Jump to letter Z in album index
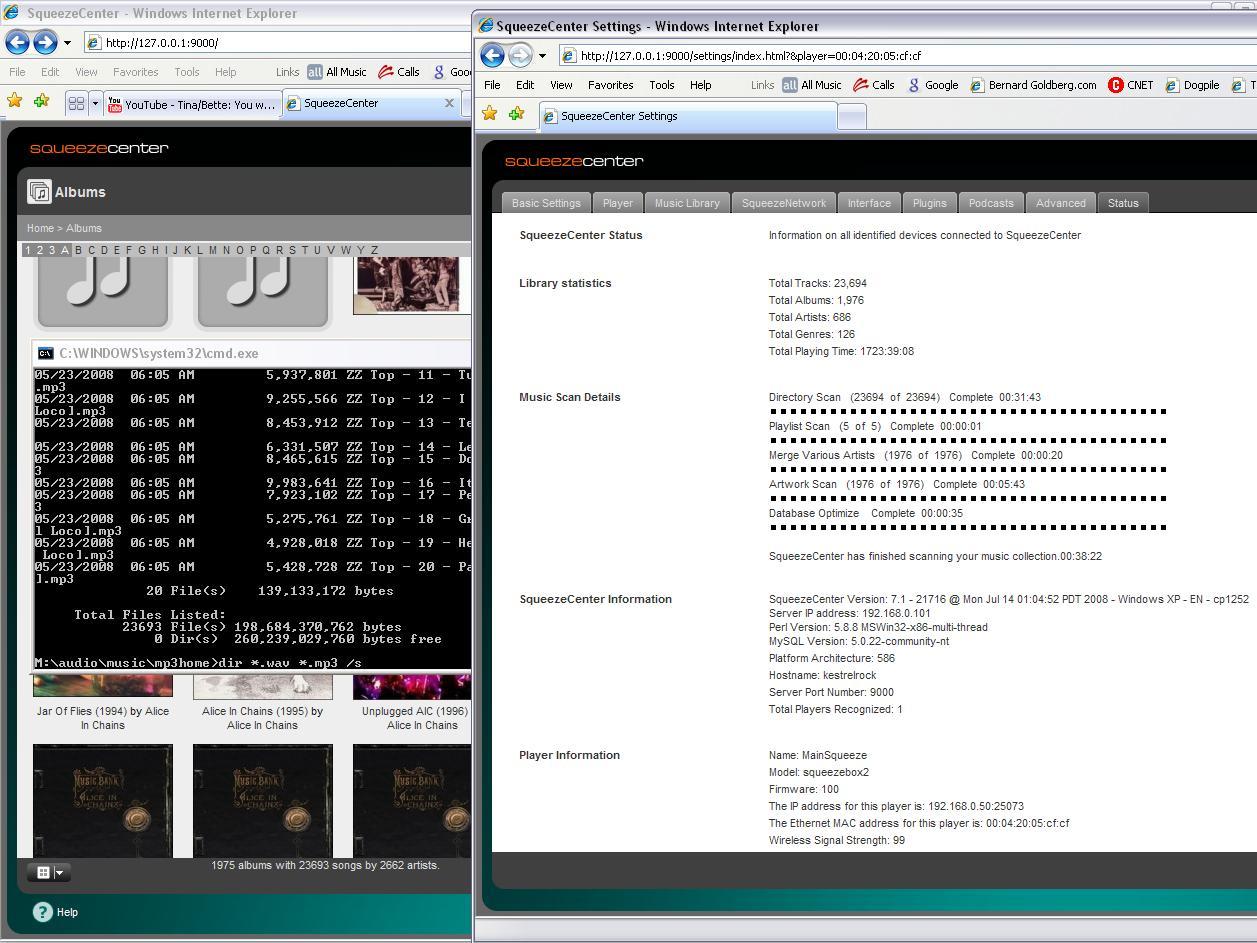Image resolution: width=1257 pixels, height=943 pixels. pyautogui.click(x=374, y=250)
